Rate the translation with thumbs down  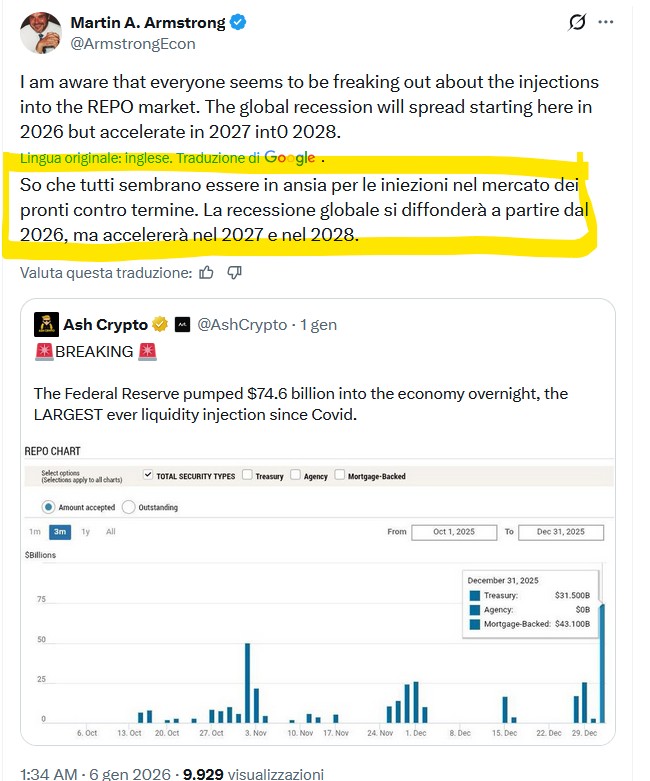pyautogui.click(x=234, y=272)
